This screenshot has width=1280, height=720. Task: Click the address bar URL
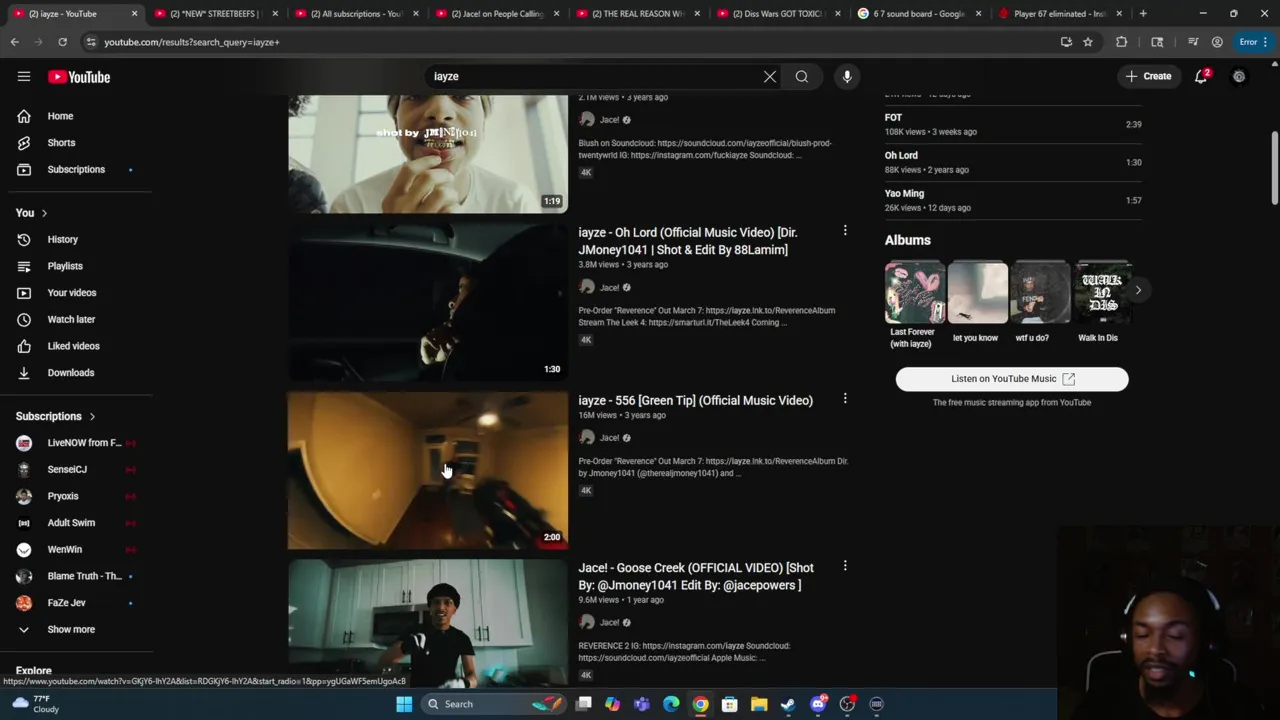coord(192,42)
